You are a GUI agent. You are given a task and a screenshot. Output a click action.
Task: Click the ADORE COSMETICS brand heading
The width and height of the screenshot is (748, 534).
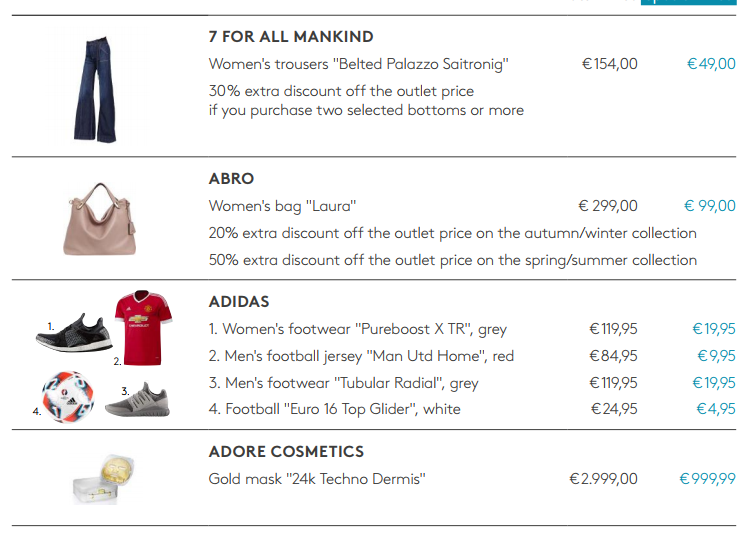[286, 452]
